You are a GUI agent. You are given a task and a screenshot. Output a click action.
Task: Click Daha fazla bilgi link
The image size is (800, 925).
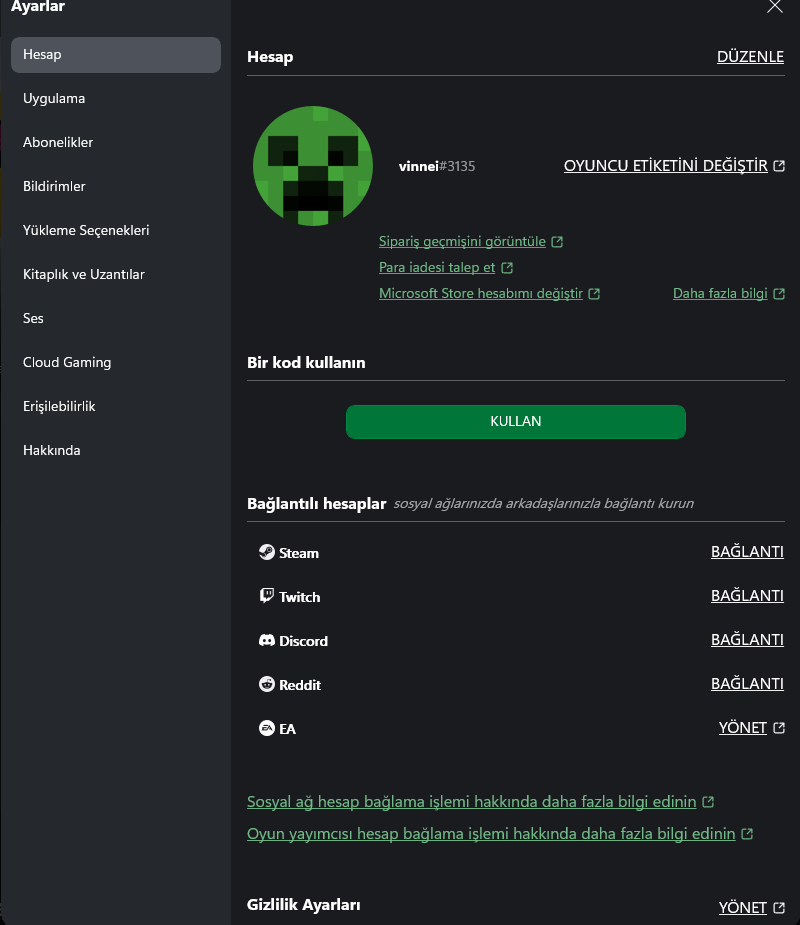click(x=720, y=293)
